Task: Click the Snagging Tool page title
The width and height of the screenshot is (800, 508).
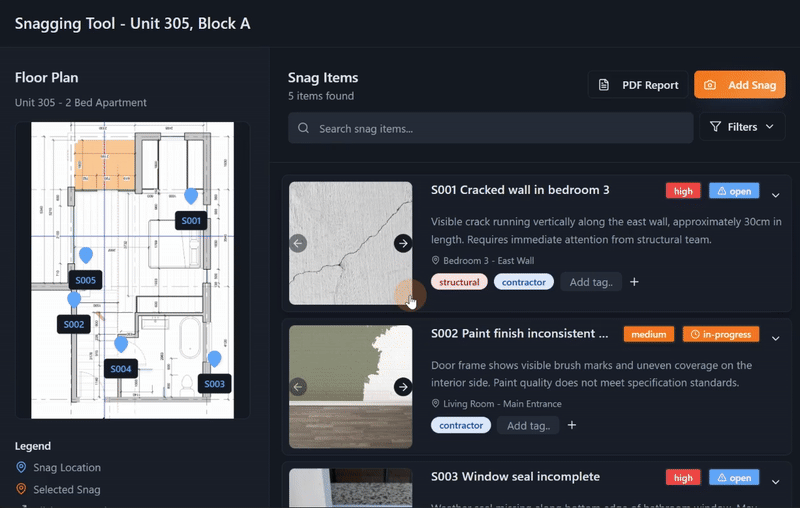Action: tap(133, 23)
